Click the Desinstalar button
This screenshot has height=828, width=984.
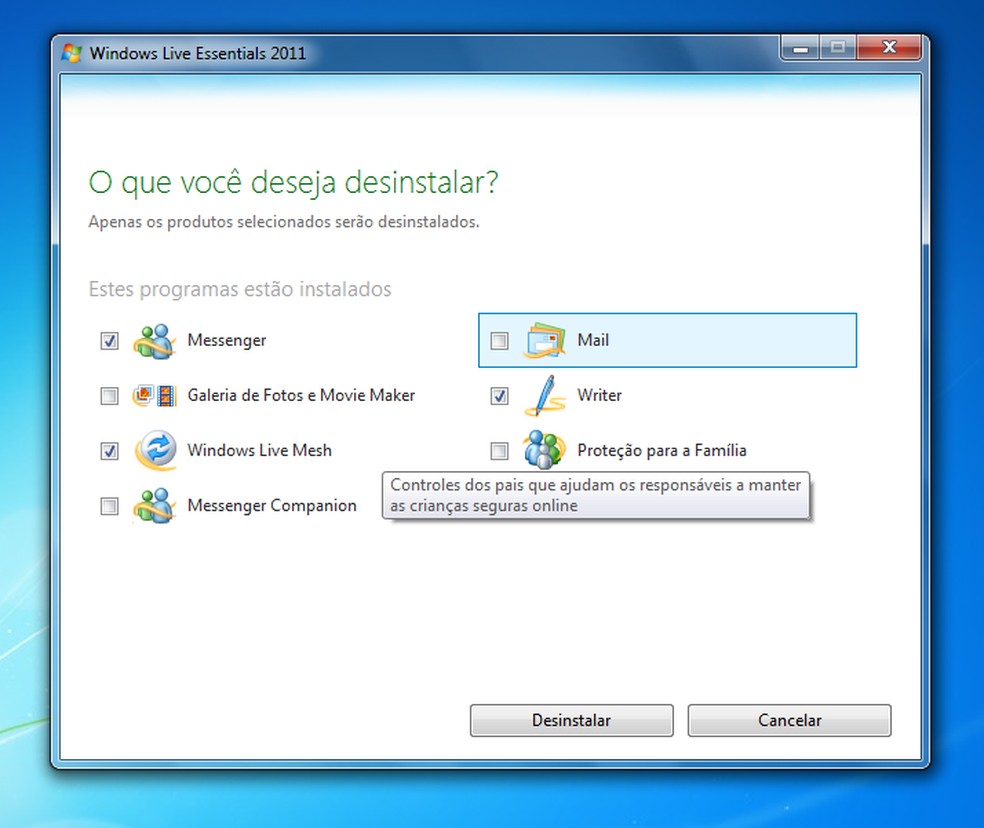(571, 720)
